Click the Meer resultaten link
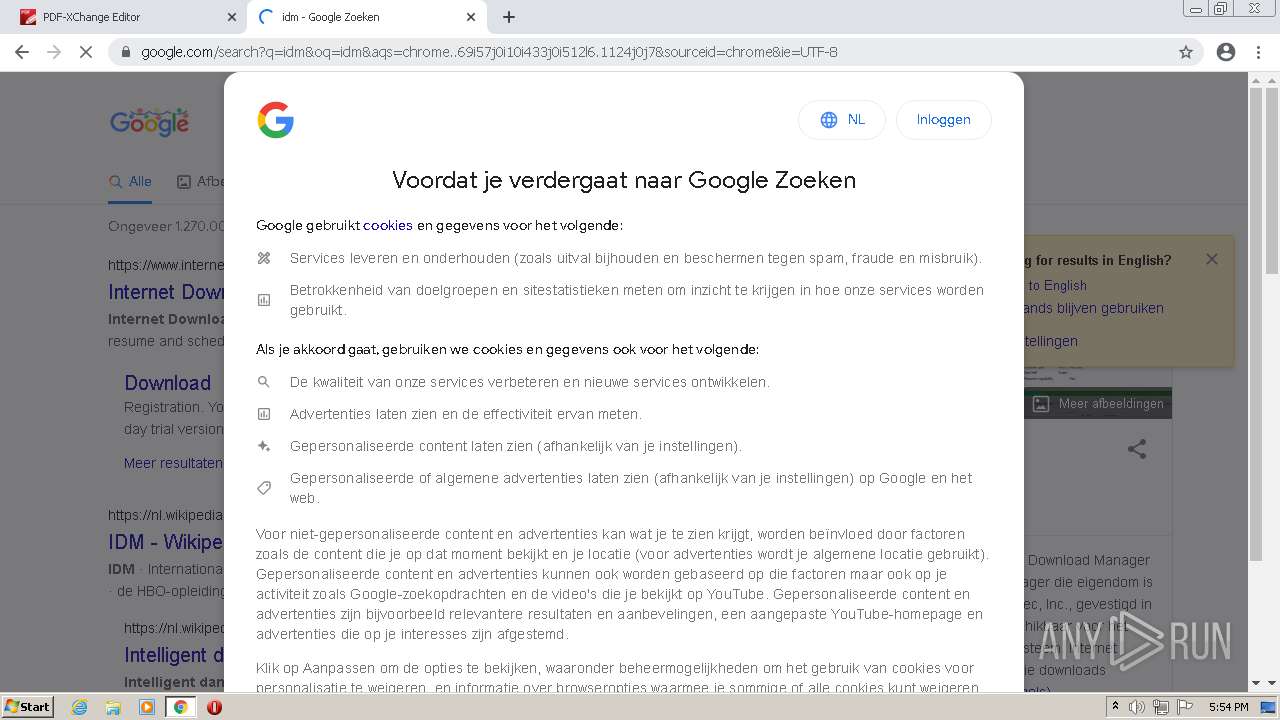This screenshot has height=720, width=1280. [x=173, y=463]
